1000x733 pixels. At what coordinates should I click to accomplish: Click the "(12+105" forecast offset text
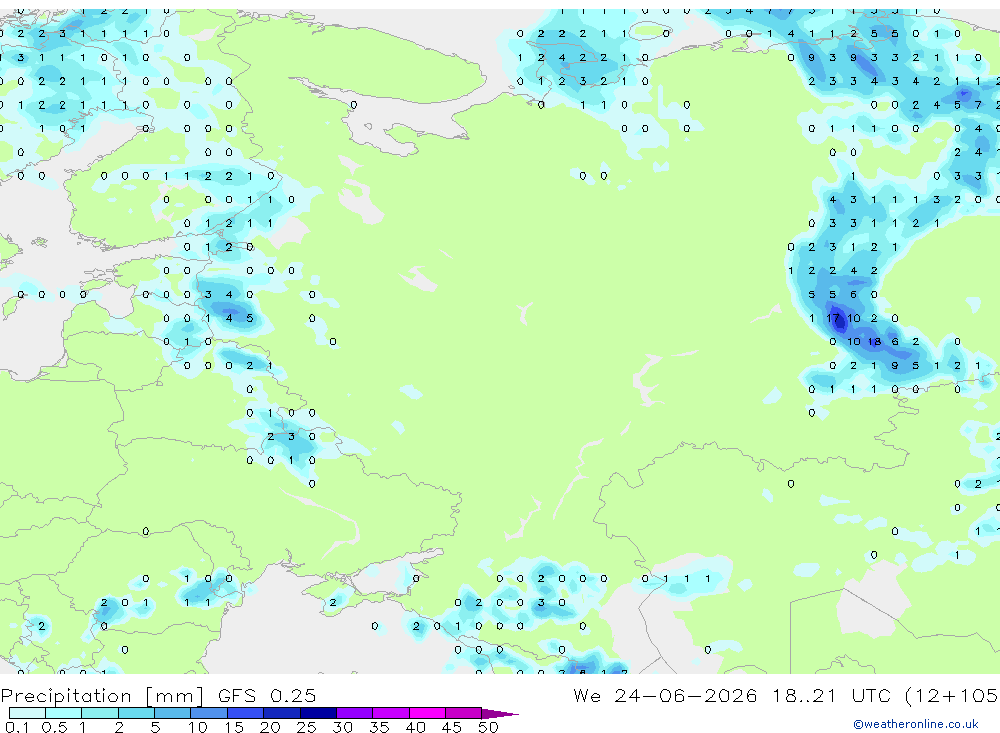[x=952, y=695]
